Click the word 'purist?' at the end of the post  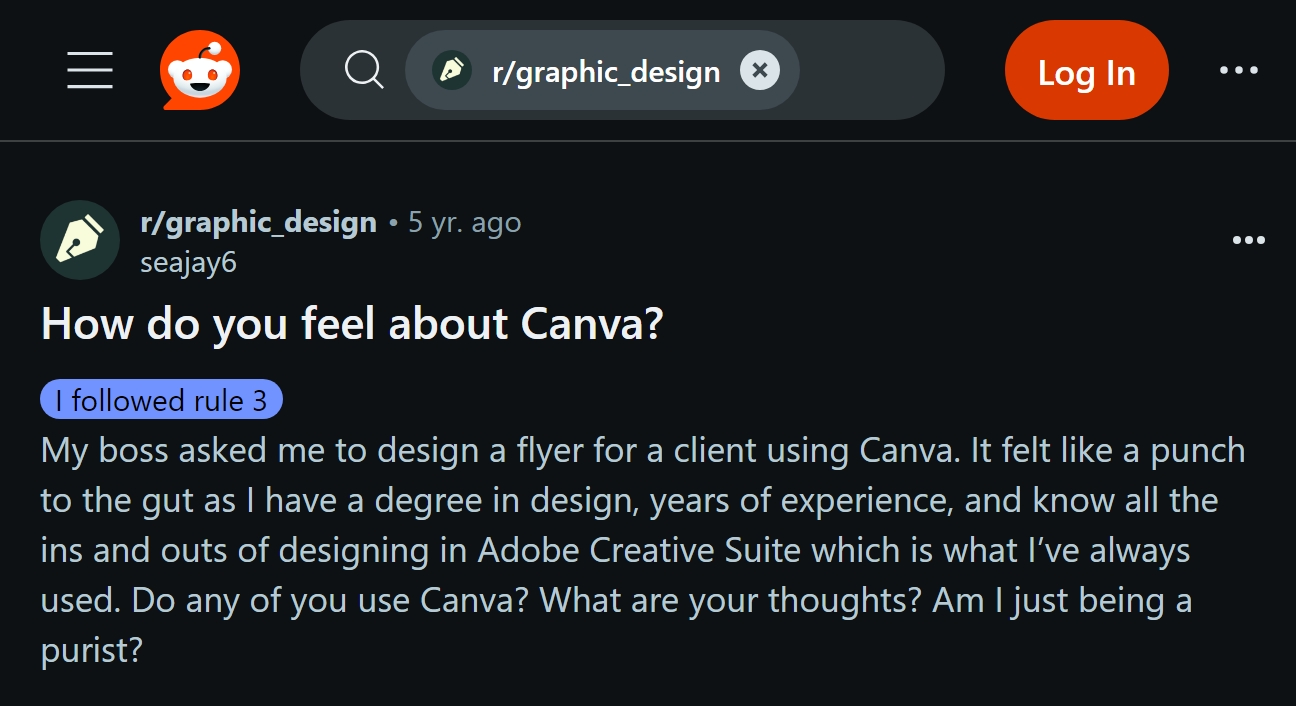[92, 652]
